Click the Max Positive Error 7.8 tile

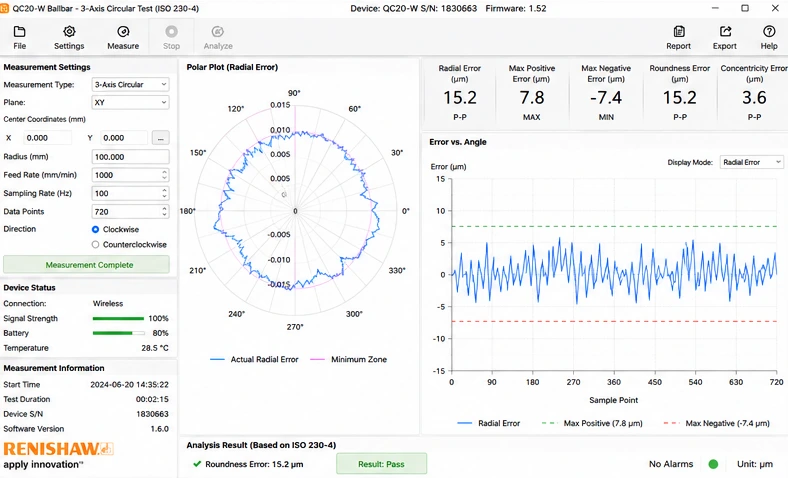coord(532,93)
